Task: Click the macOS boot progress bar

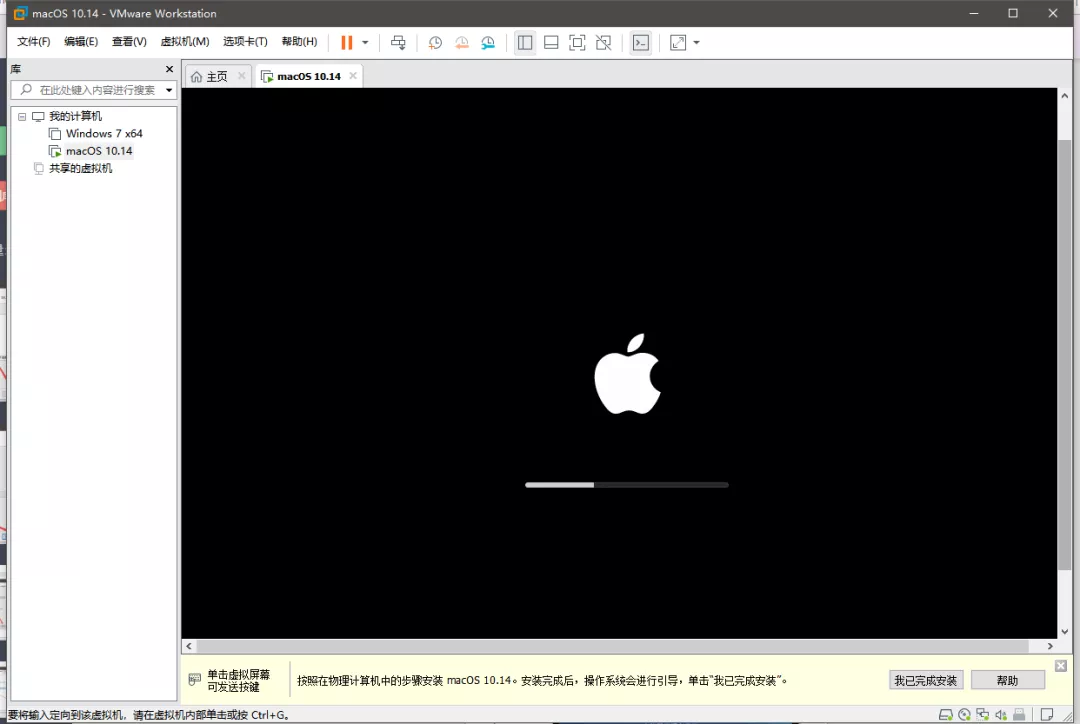Action: pos(627,485)
